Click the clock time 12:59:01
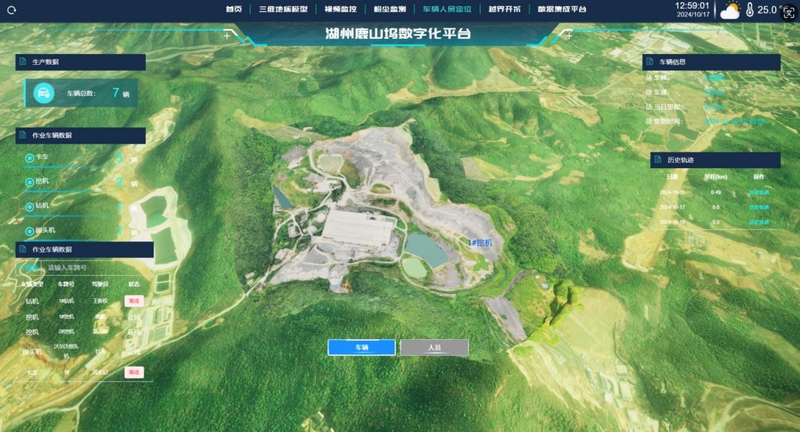The height and width of the screenshot is (432, 800). [692, 6]
